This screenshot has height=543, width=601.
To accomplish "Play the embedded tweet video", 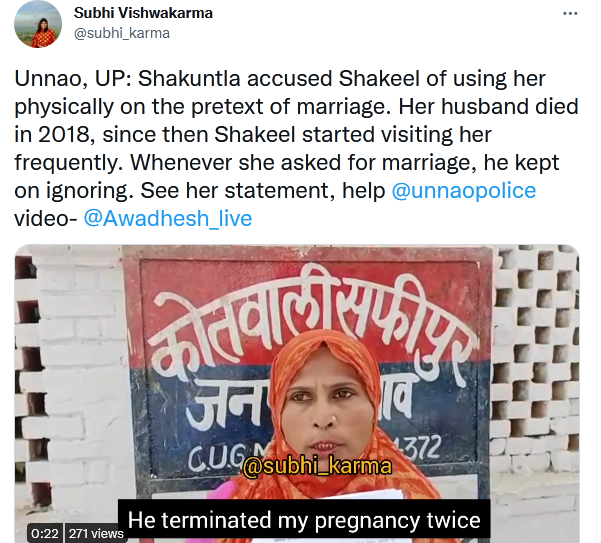I will point(297,394).
